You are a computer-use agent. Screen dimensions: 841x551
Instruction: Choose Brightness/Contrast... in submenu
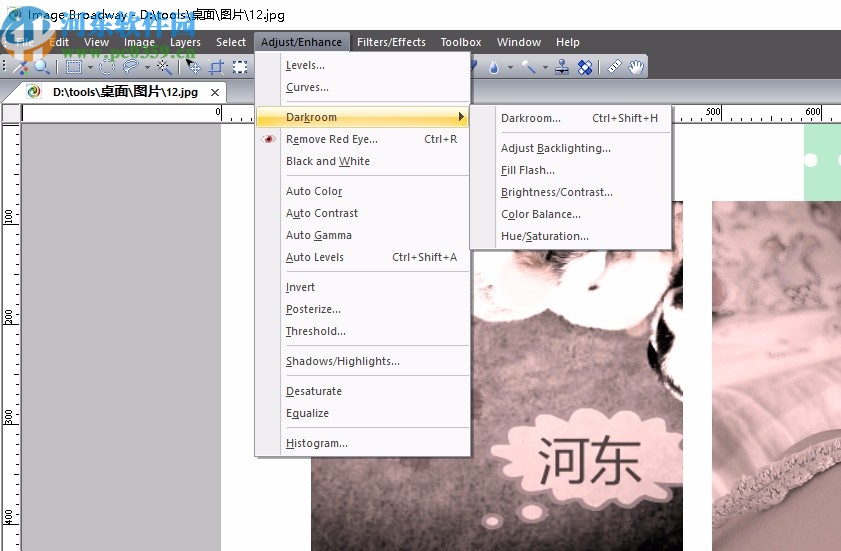pyautogui.click(x=571, y=192)
